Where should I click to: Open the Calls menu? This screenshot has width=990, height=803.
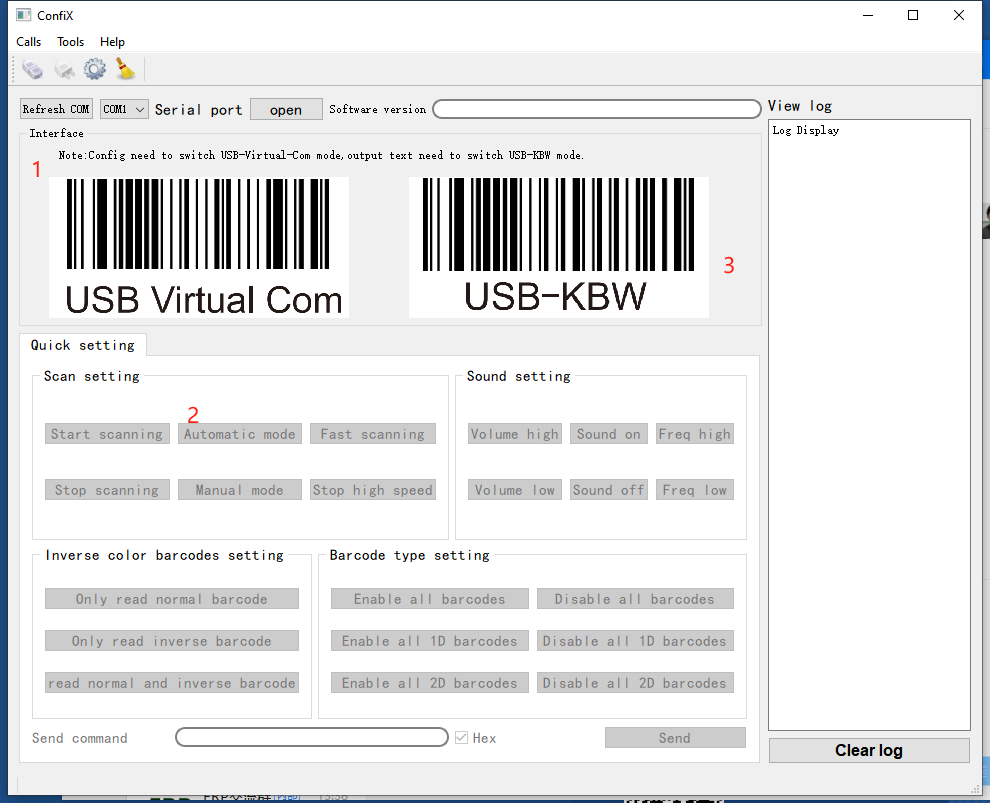(x=28, y=42)
